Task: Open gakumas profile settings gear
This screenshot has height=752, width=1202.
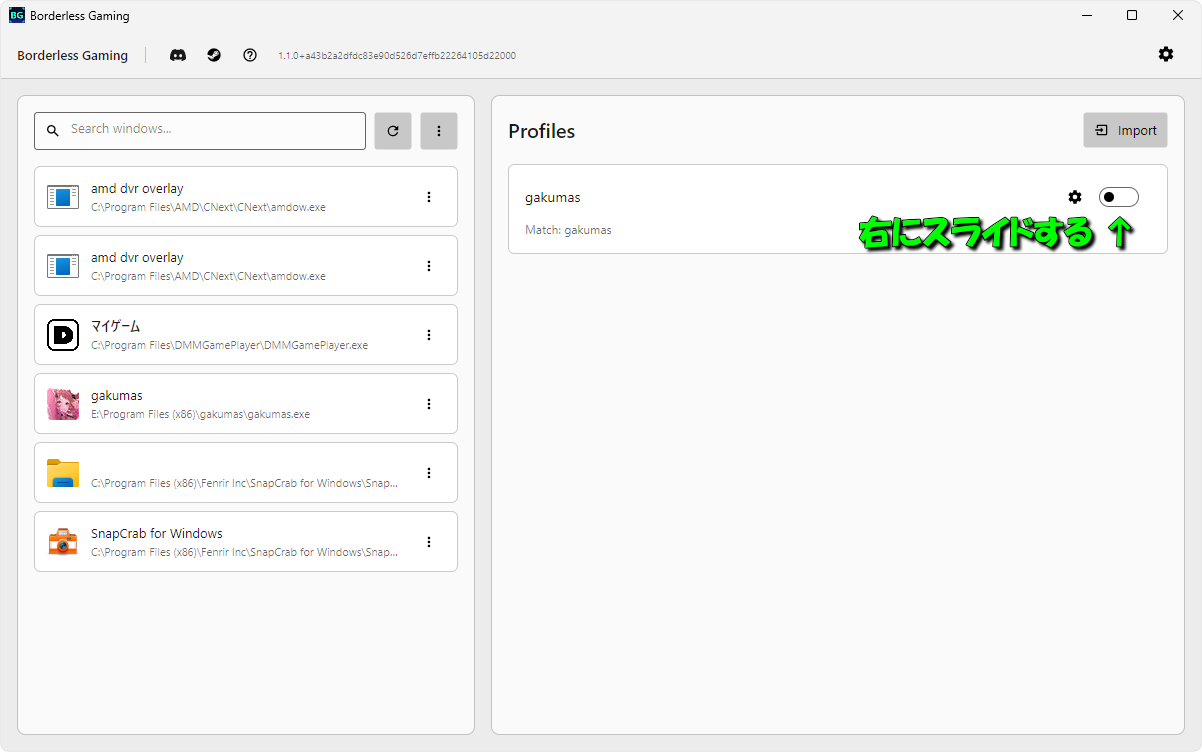Action: [x=1075, y=197]
